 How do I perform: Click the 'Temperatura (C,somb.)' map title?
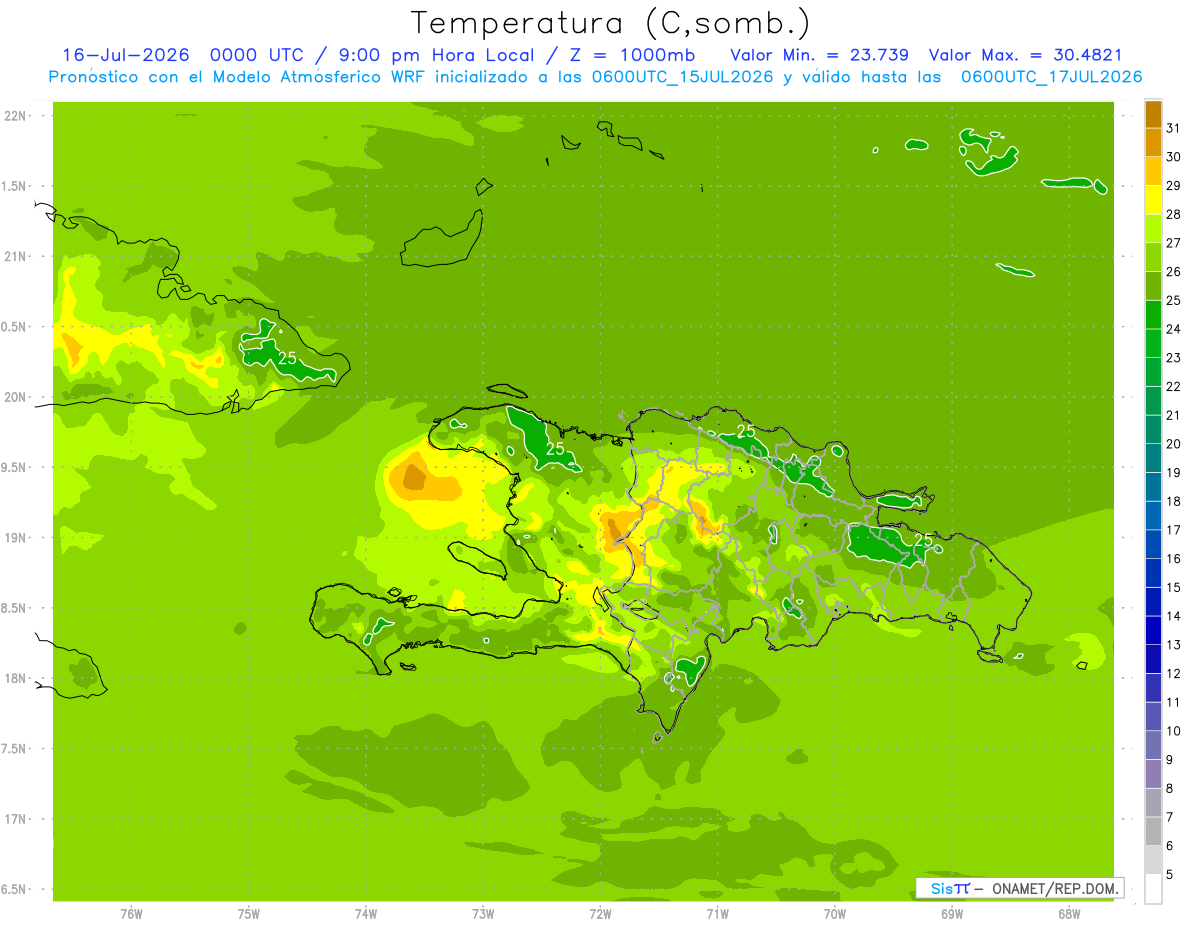click(x=611, y=23)
